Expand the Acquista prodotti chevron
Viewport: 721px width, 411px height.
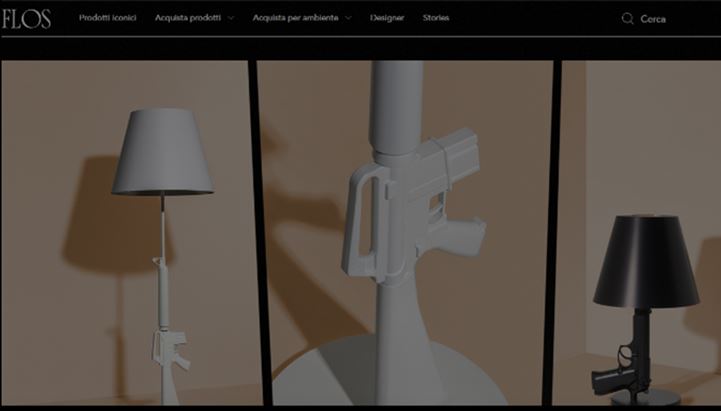point(231,18)
